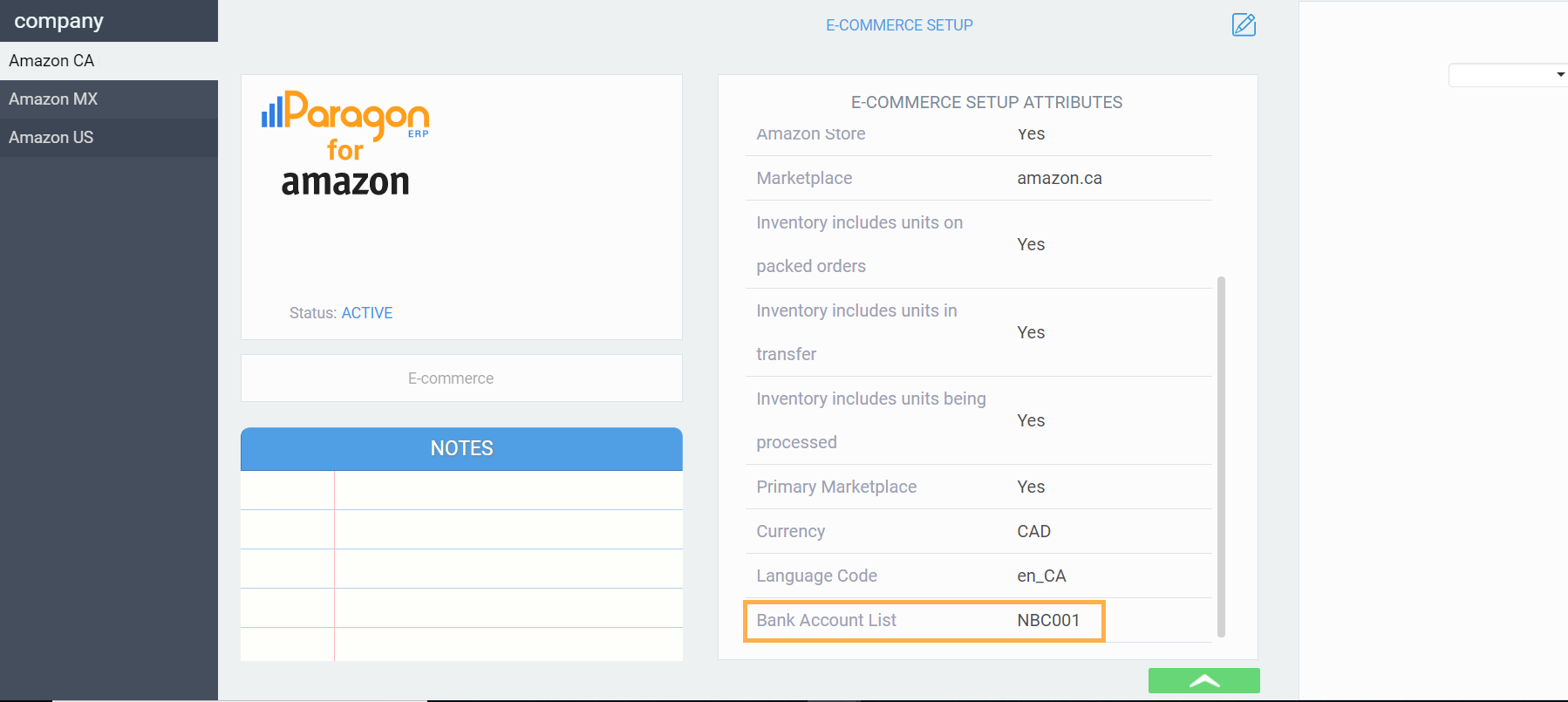Click the Marketplace value amazon.ca
The image size is (1568, 702).
click(1059, 178)
